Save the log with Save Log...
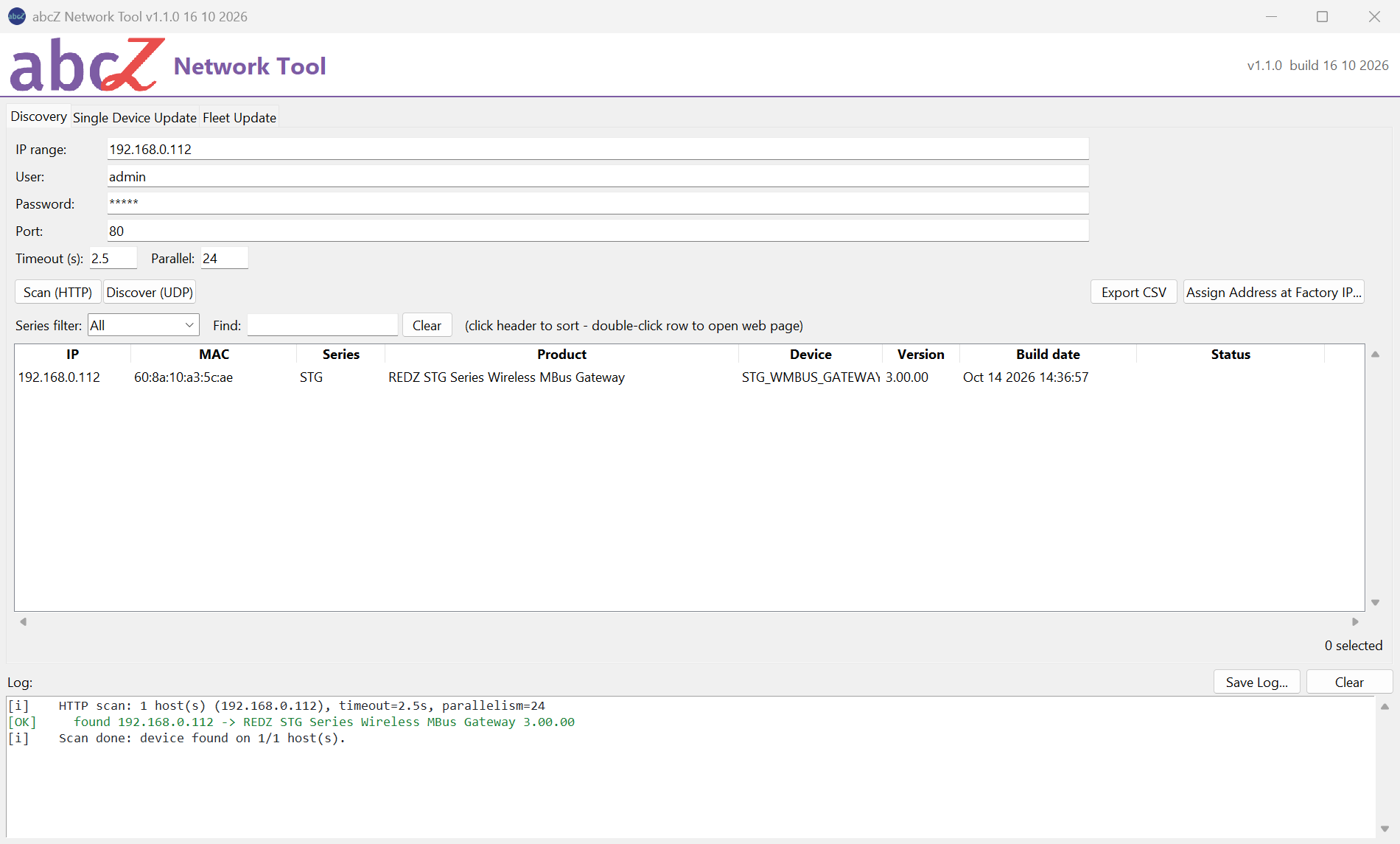This screenshot has height=844, width=1400. [1257, 682]
